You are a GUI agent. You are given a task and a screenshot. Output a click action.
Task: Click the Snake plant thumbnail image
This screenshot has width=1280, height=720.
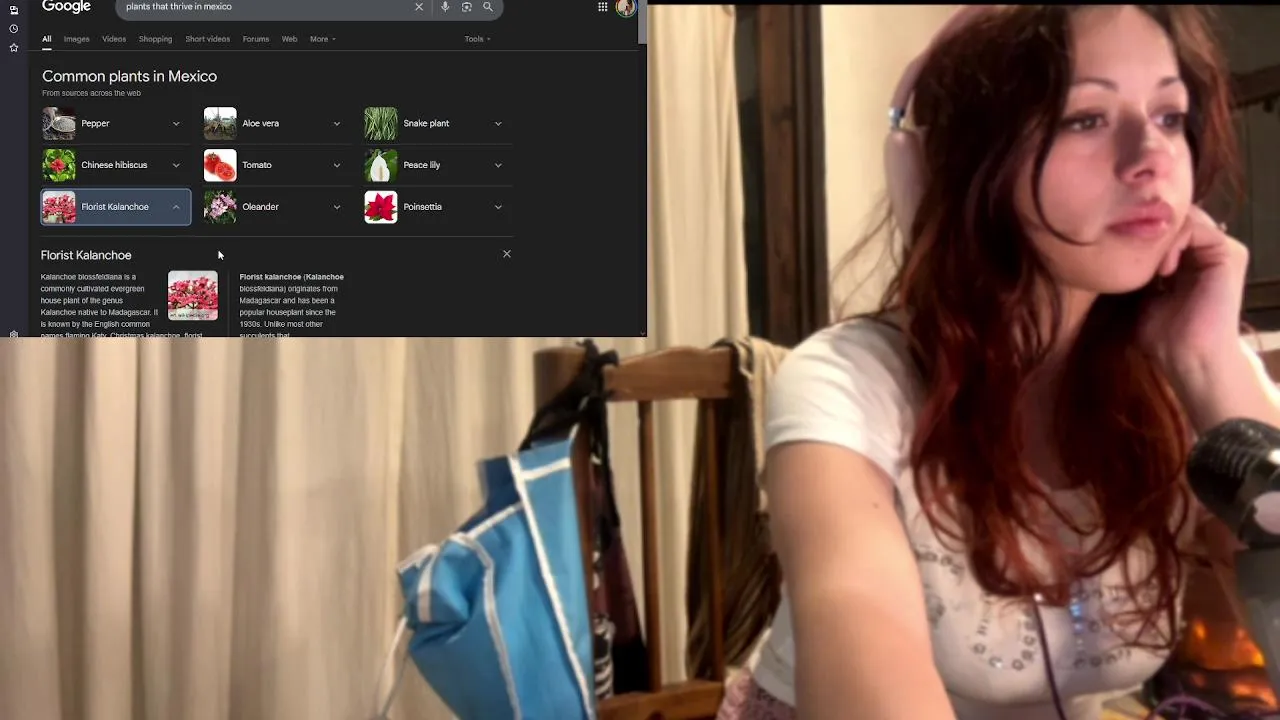(x=381, y=123)
